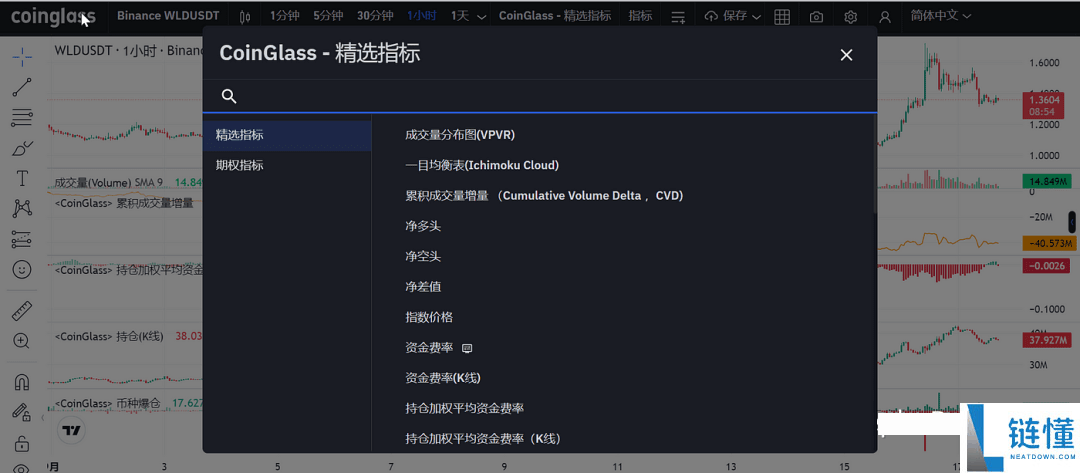1080x473 pixels.
Task: Open the emoji icons tool
Action: tap(22, 269)
